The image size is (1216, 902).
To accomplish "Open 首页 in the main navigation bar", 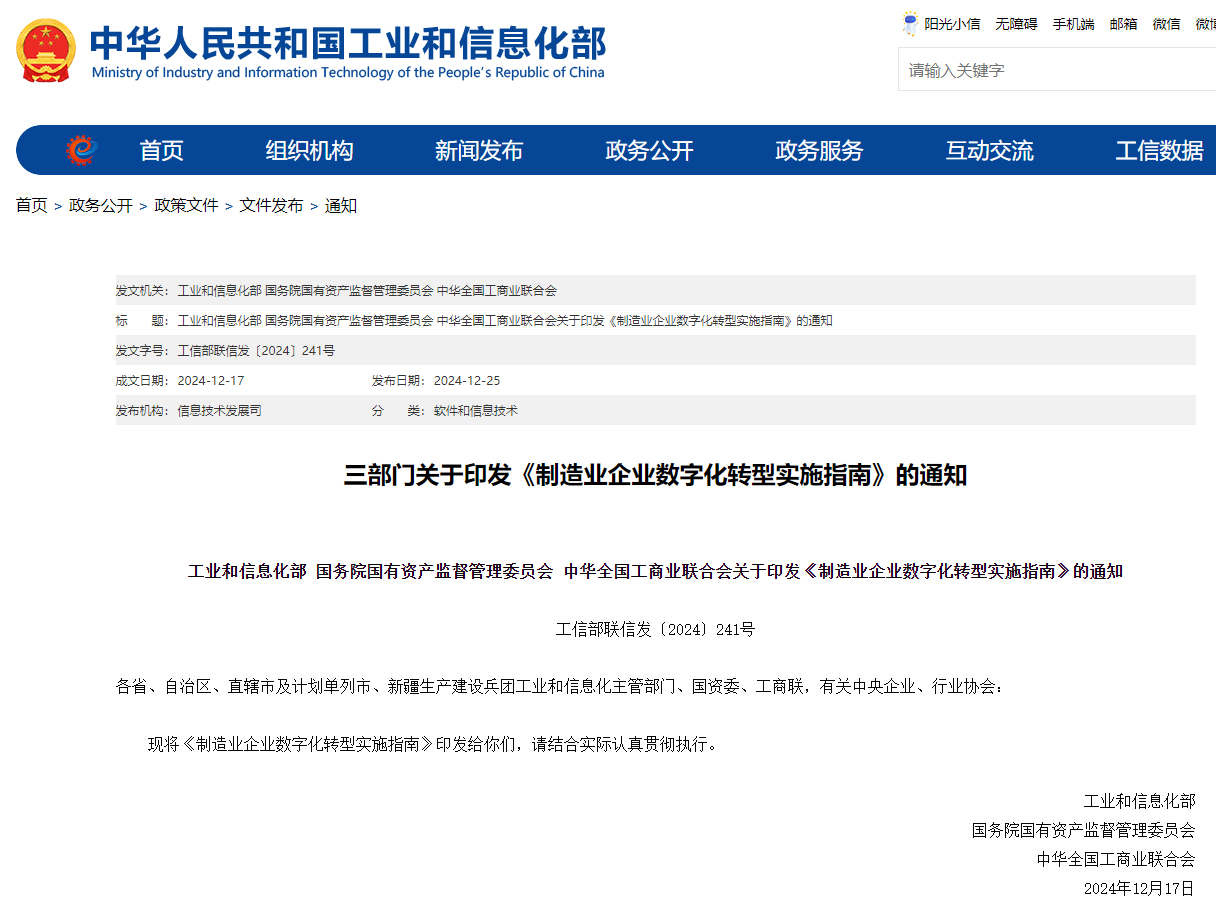I will point(161,150).
